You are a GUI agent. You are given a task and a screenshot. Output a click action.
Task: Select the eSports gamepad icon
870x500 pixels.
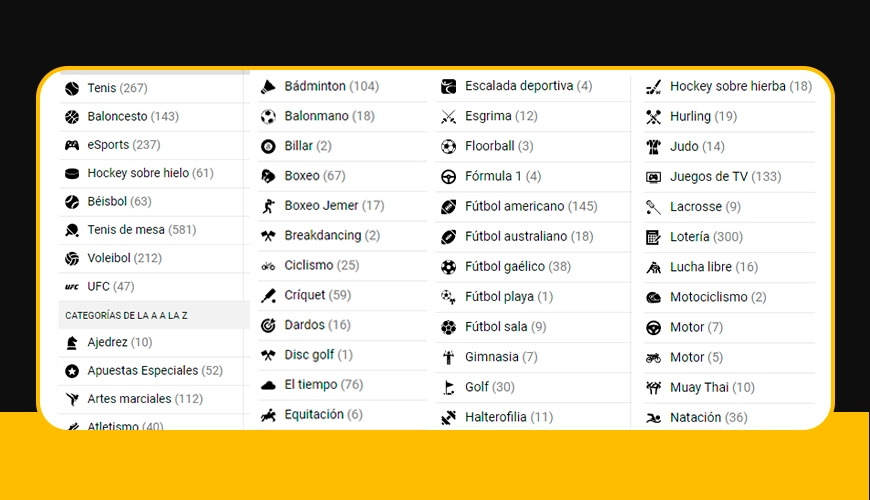click(72, 145)
